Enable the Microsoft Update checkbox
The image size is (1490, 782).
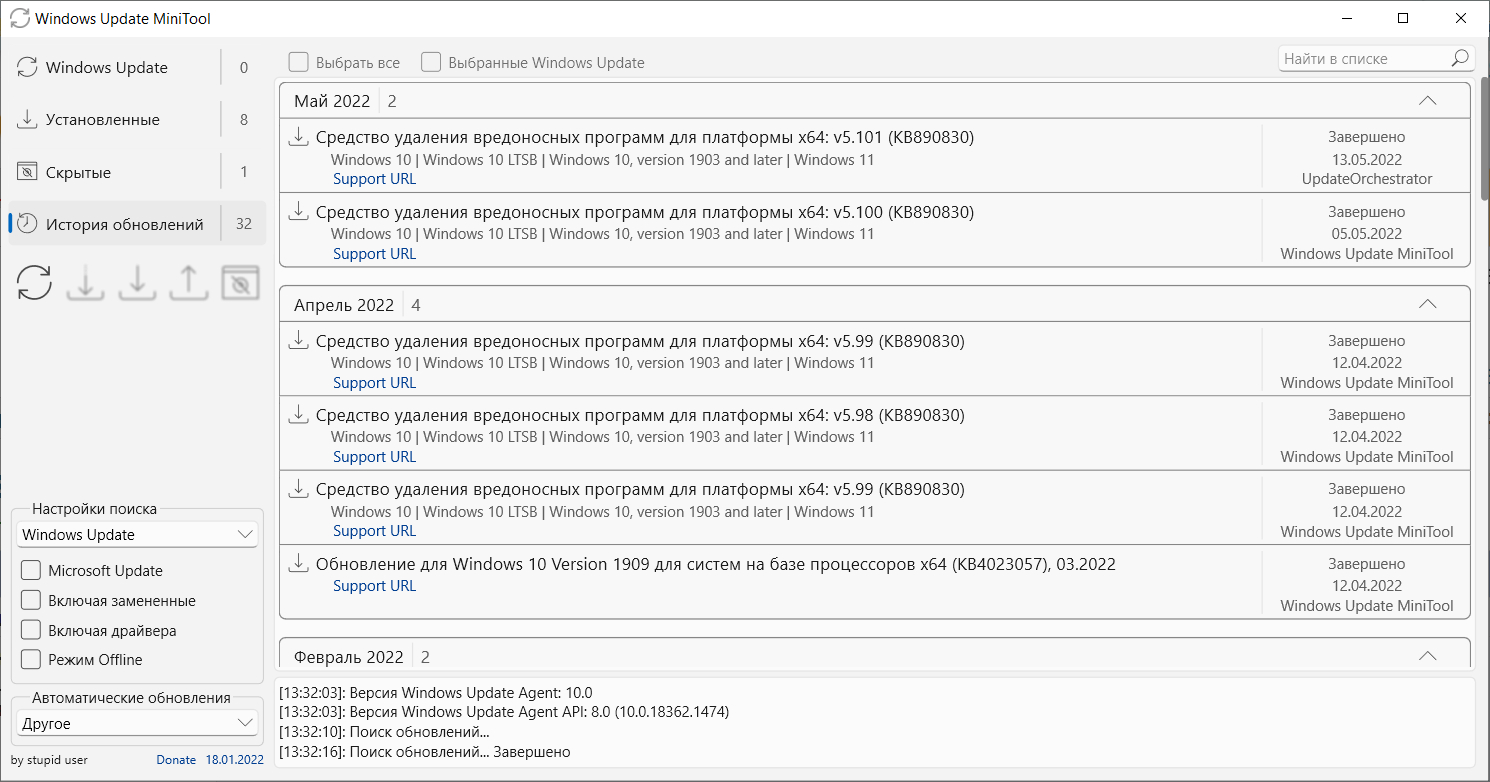pyautogui.click(x=31, y=571)
